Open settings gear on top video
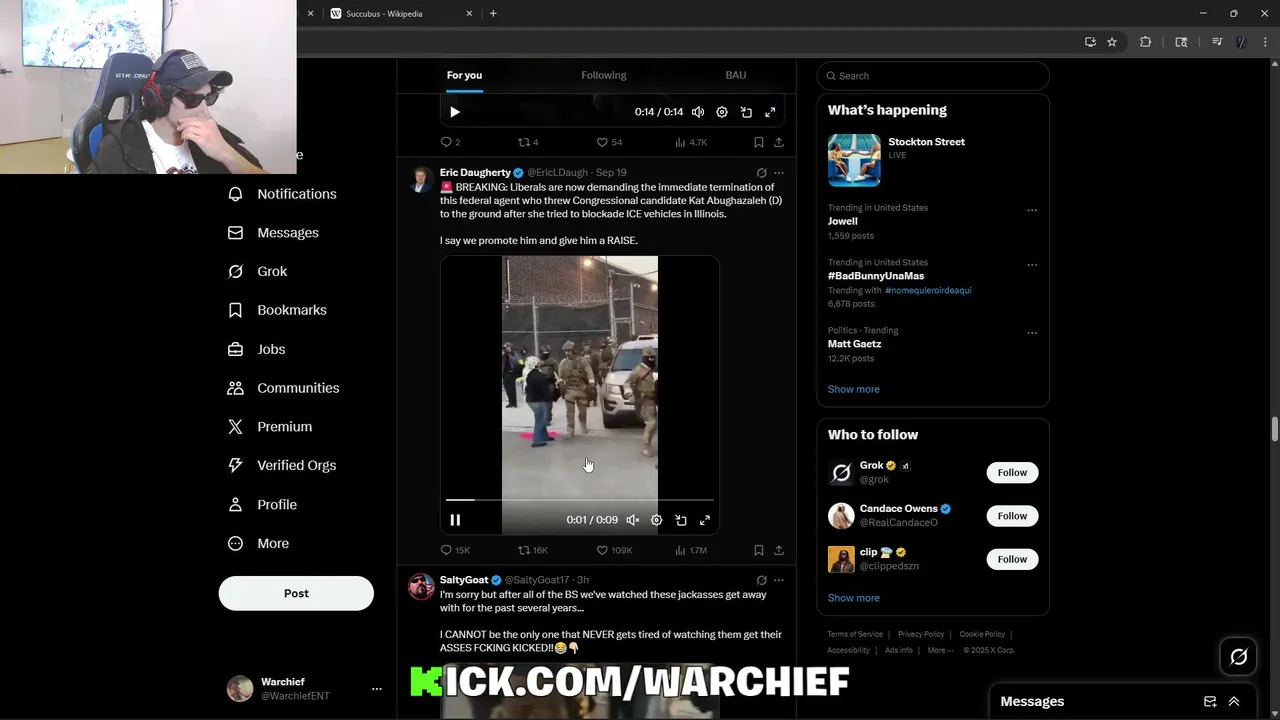Screen dimensions: 1280x720 click(722, 112)
